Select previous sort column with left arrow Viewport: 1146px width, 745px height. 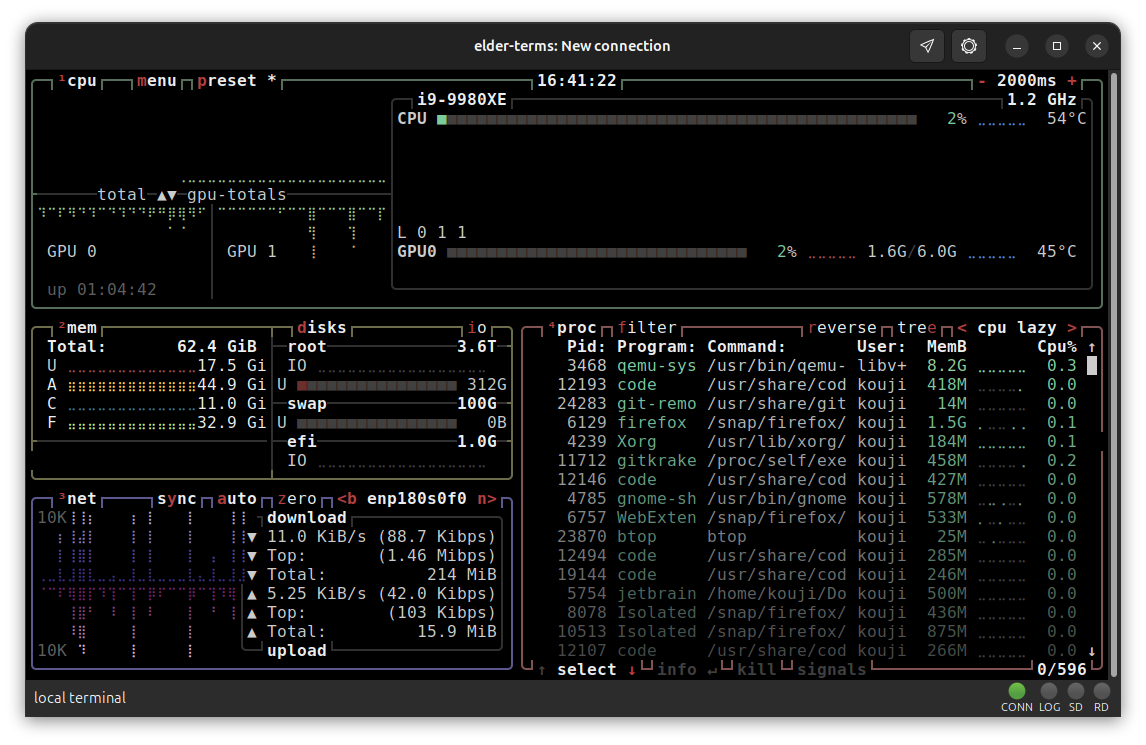tap(962, 328)
